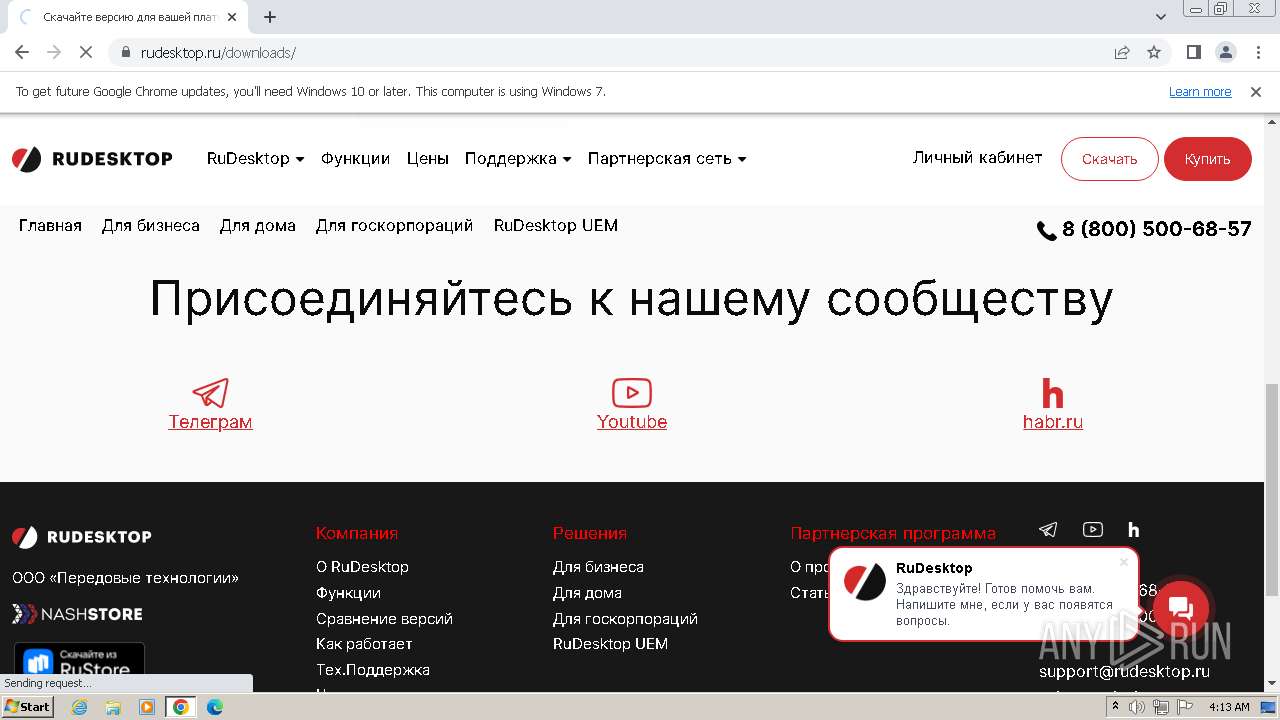Open Internet Explorer from taskbar
The image size is (1280, 720).
click(x=79, y=707)
